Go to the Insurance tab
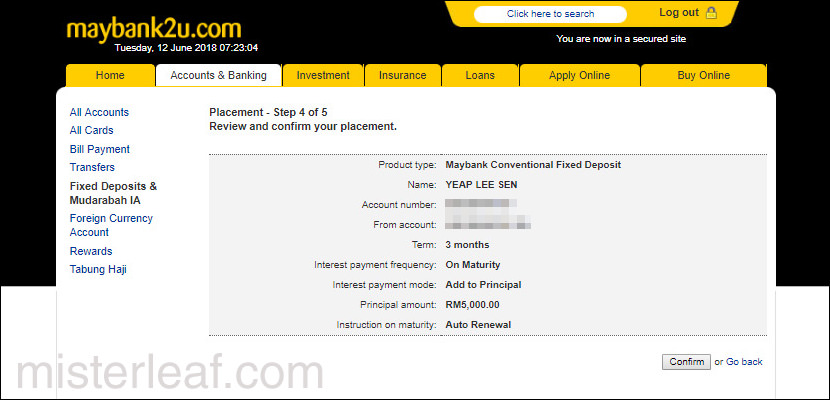 pos(402,75)
